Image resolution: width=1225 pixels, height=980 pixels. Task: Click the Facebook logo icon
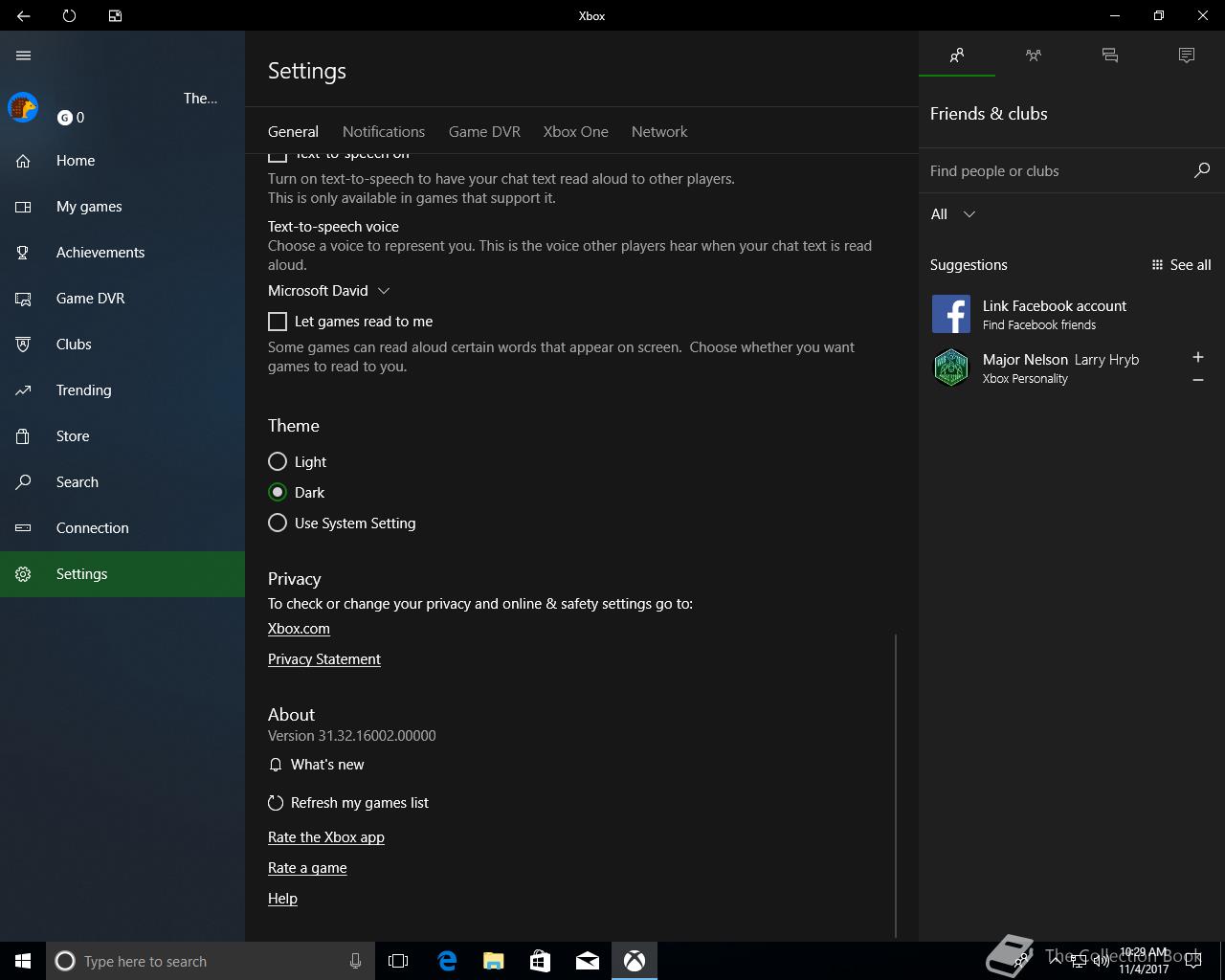coord(951,314)
